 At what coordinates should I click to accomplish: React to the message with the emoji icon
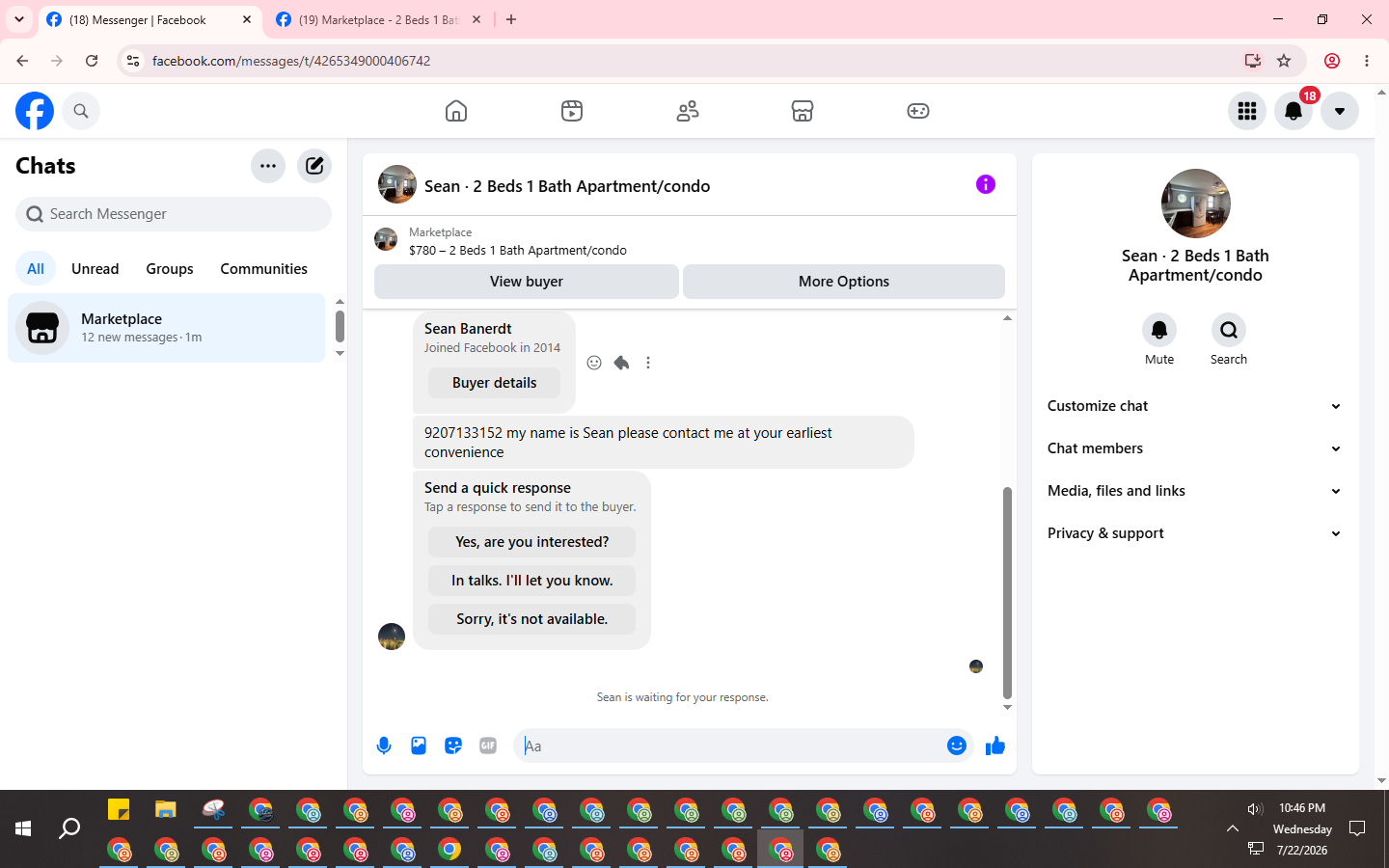594,363
